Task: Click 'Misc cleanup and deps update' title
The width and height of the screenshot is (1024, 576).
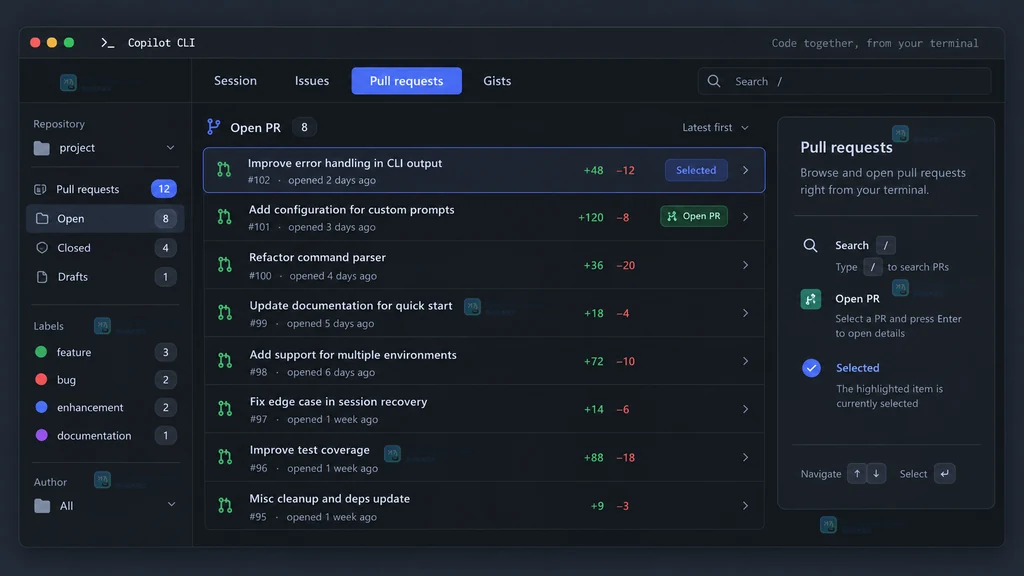Action: (x=330, y=498)
